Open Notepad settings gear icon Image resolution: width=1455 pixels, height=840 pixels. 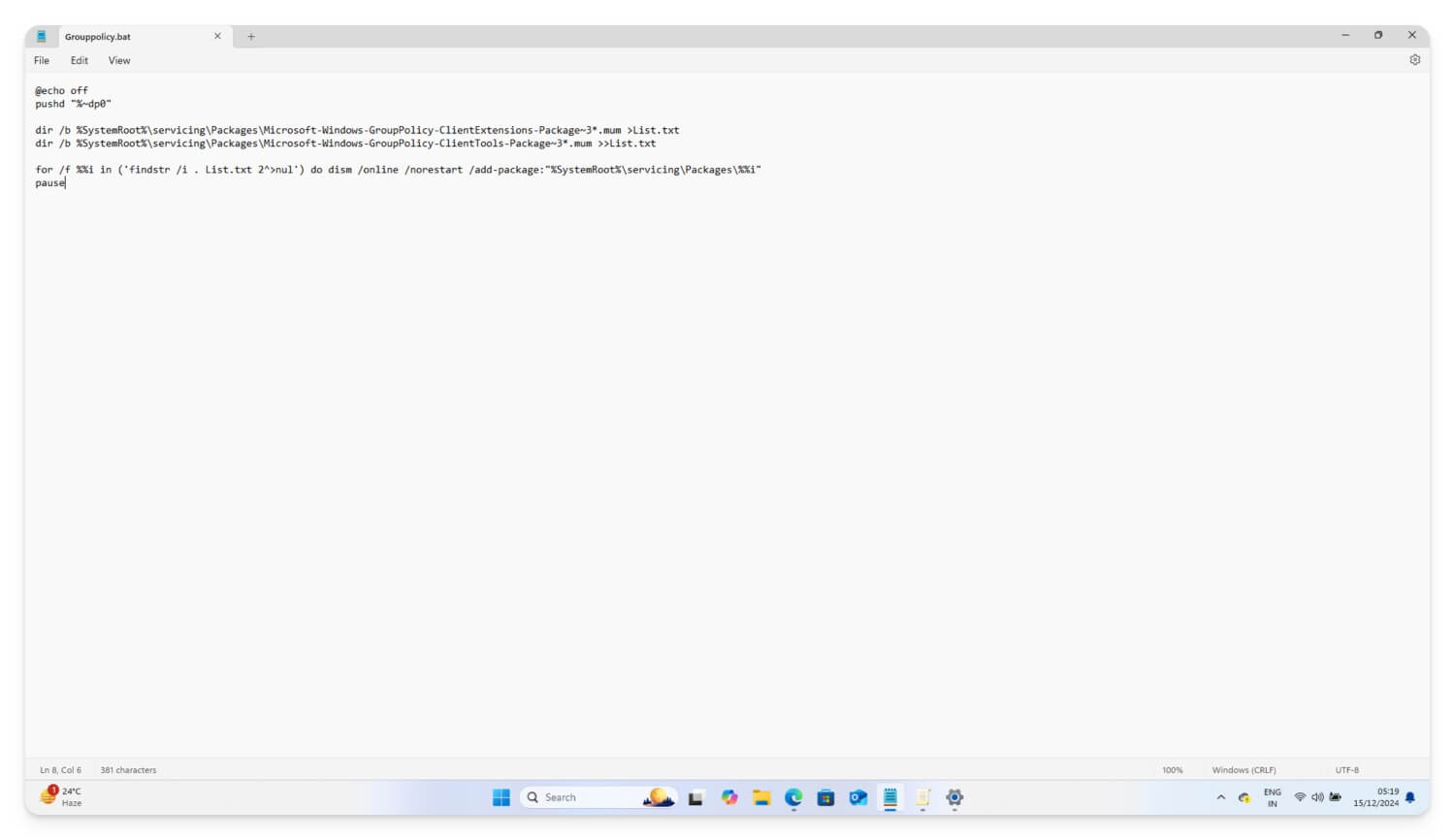click(x=1414, y=60)
